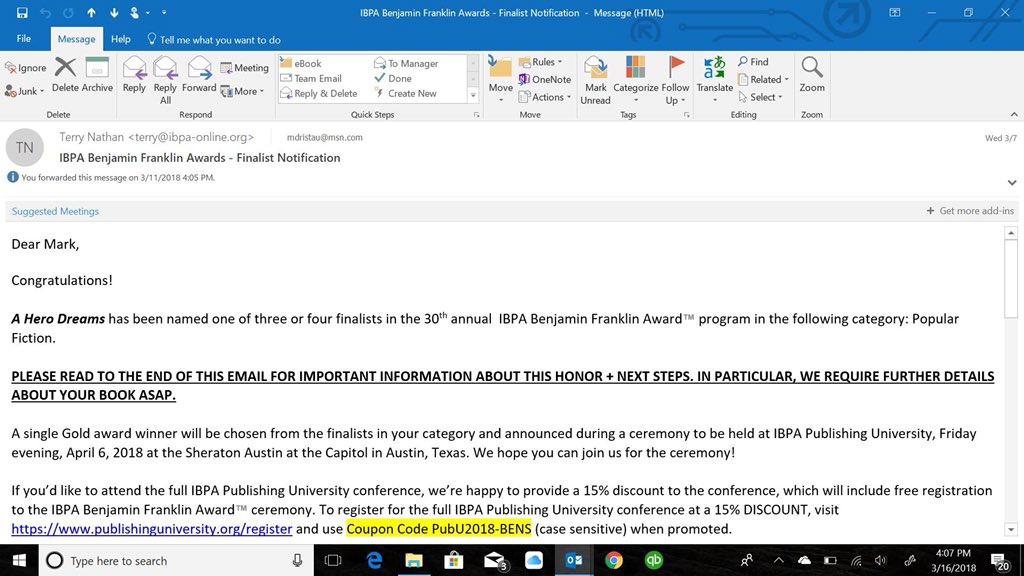This screenshot has width=1024, height=576.
Task: Open the Move folder dropdown
Action: click(500, 80)
